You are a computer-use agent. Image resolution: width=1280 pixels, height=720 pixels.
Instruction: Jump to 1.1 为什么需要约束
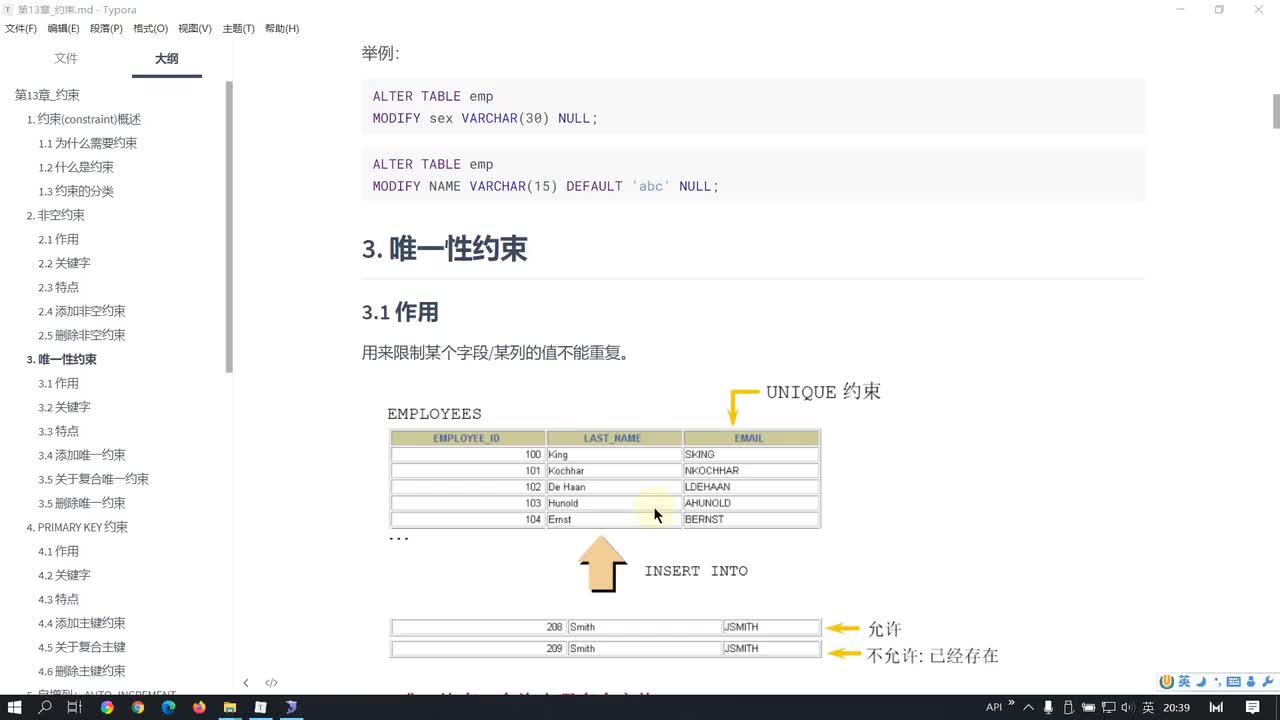point(88,143)
